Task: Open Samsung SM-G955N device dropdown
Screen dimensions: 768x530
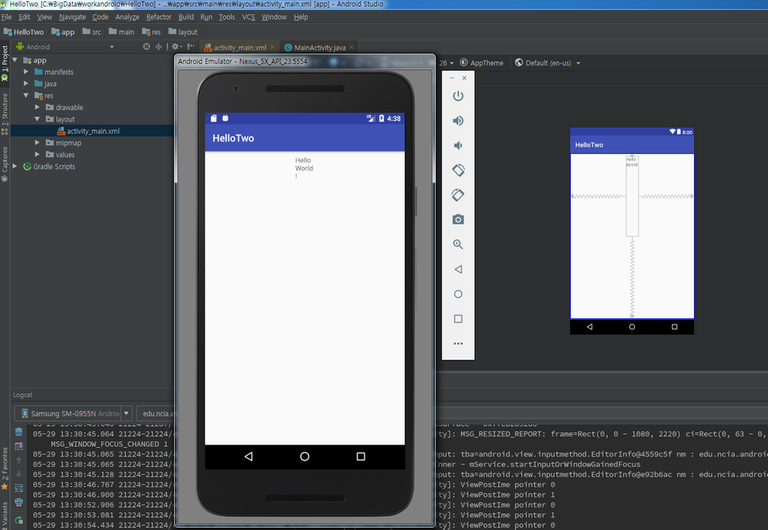Action: (x=73, y=413)
